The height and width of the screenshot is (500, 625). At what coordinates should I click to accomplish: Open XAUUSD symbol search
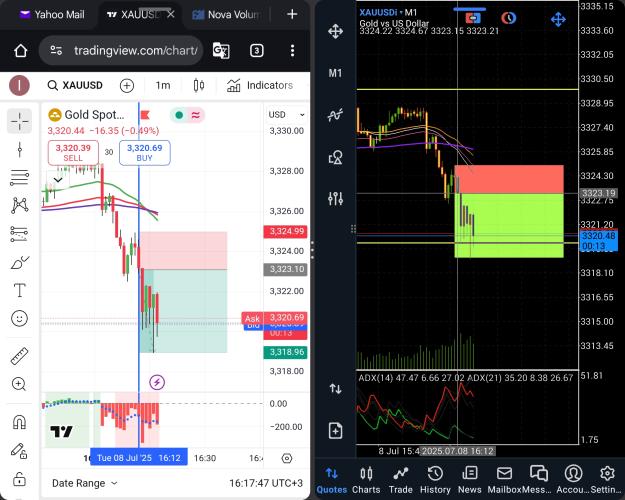(75, 85)
